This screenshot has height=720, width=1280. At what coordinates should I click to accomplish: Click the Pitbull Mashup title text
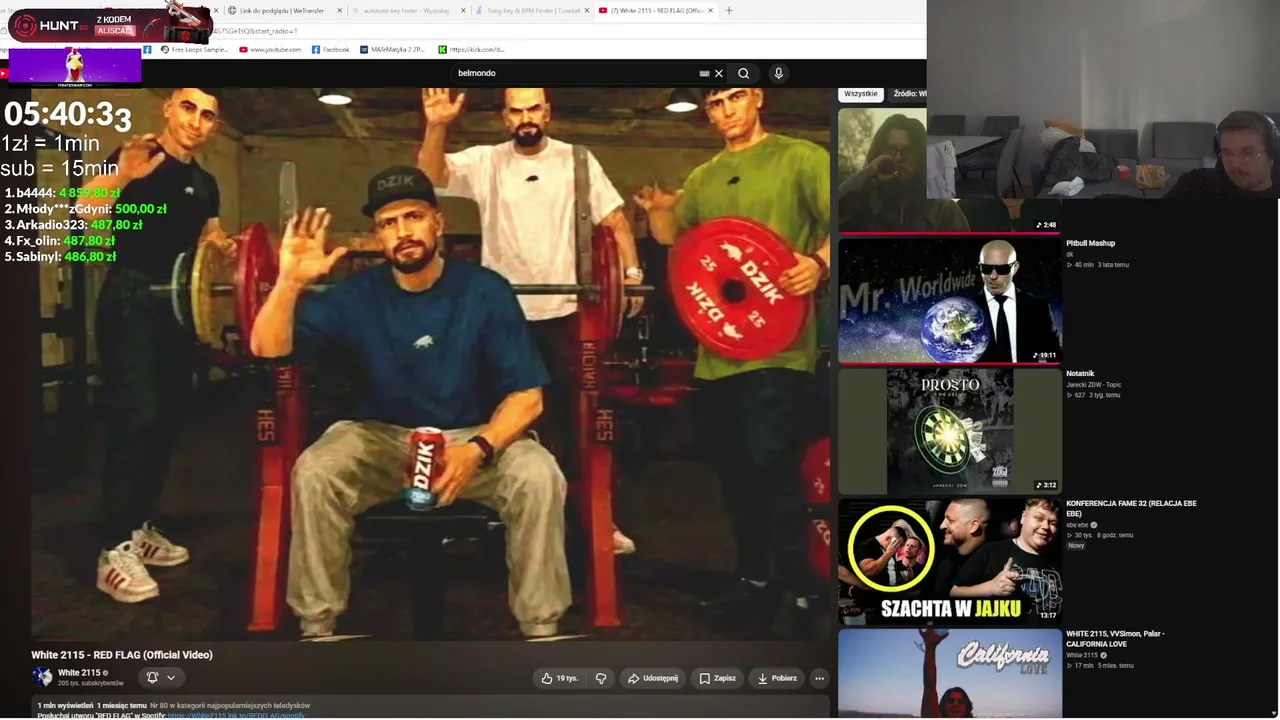(x=1090, y=243)
